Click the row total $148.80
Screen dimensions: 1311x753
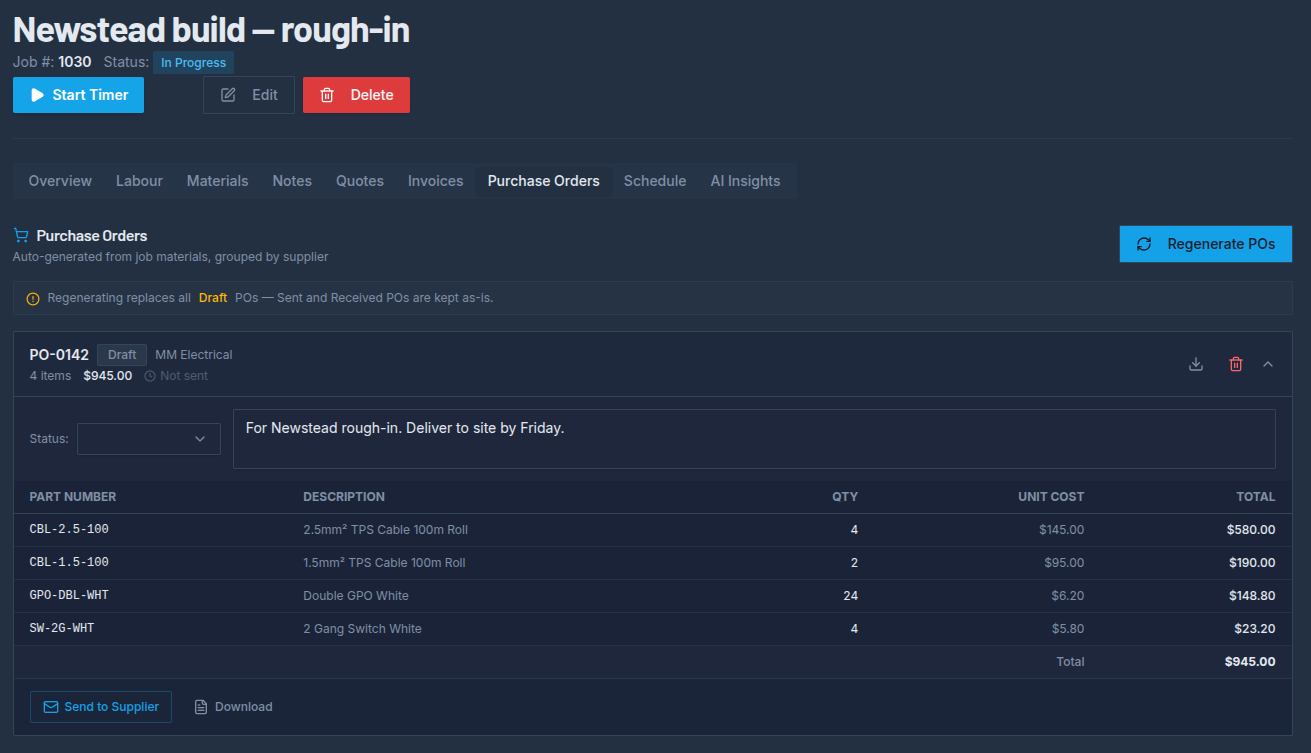coord(1252,596)
